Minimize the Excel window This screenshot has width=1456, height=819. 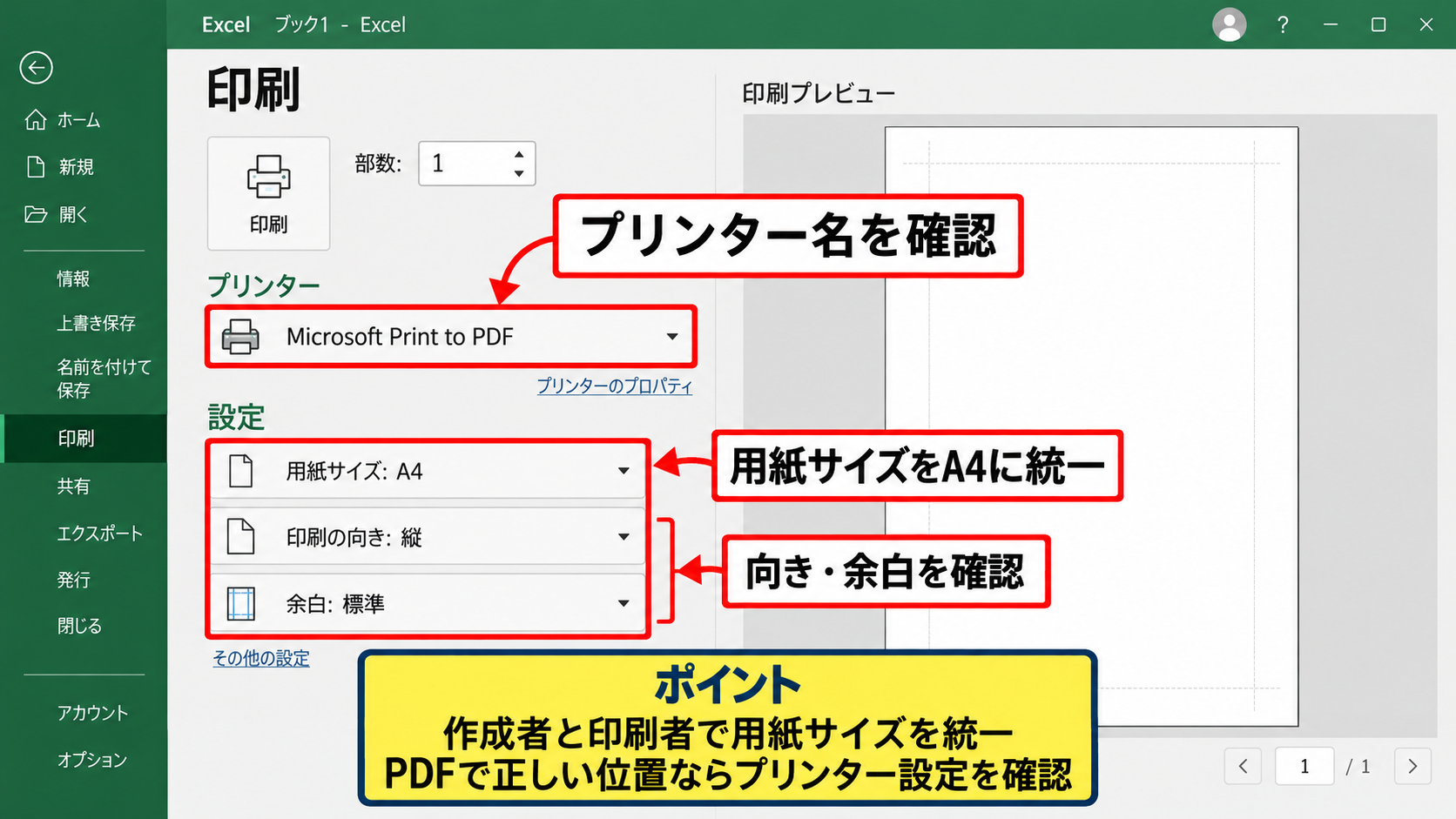click(1331, 24)
